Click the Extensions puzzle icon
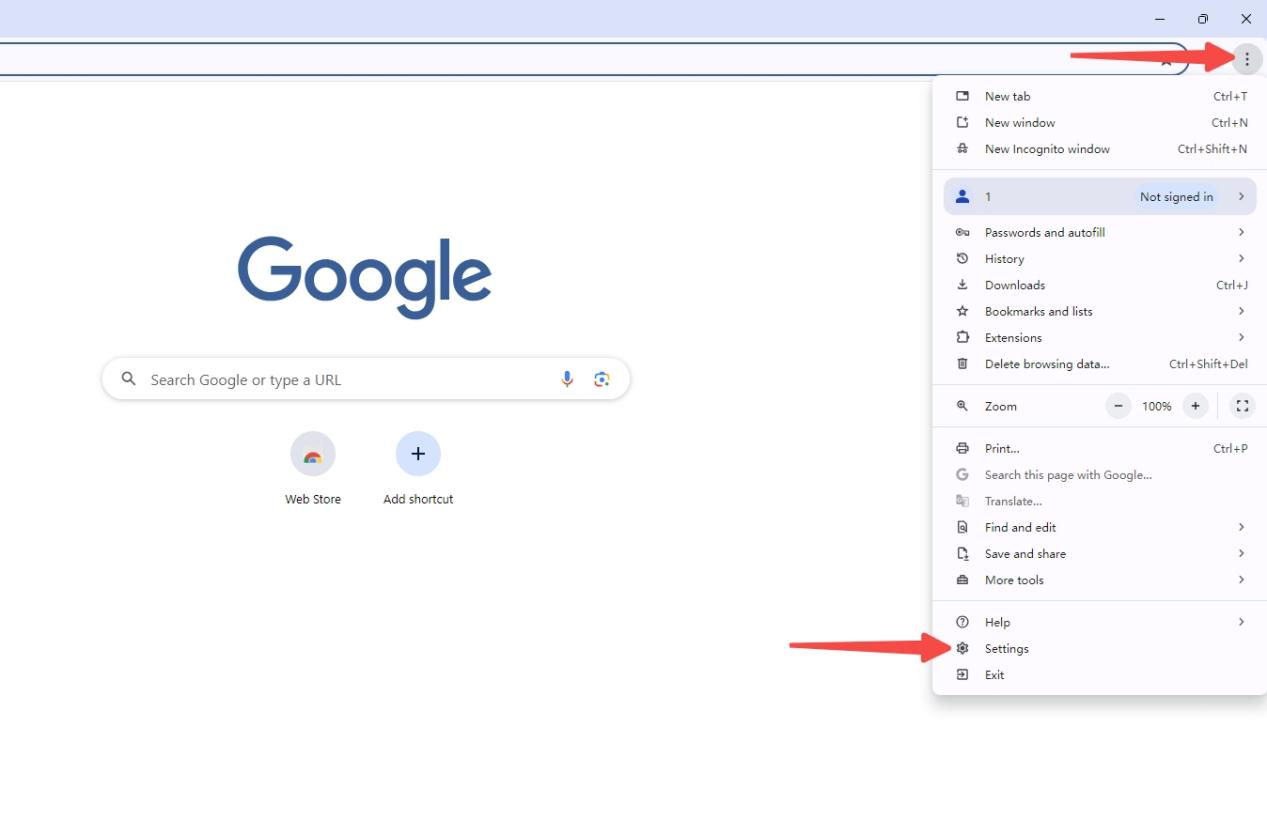 (962, 338)
